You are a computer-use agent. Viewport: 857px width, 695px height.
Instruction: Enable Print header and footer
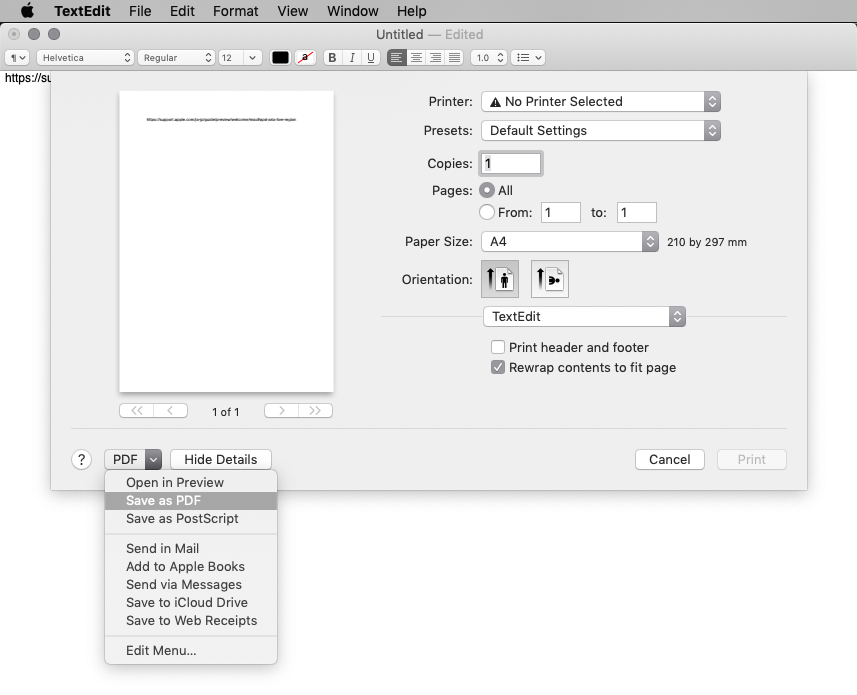pos(498,347)
